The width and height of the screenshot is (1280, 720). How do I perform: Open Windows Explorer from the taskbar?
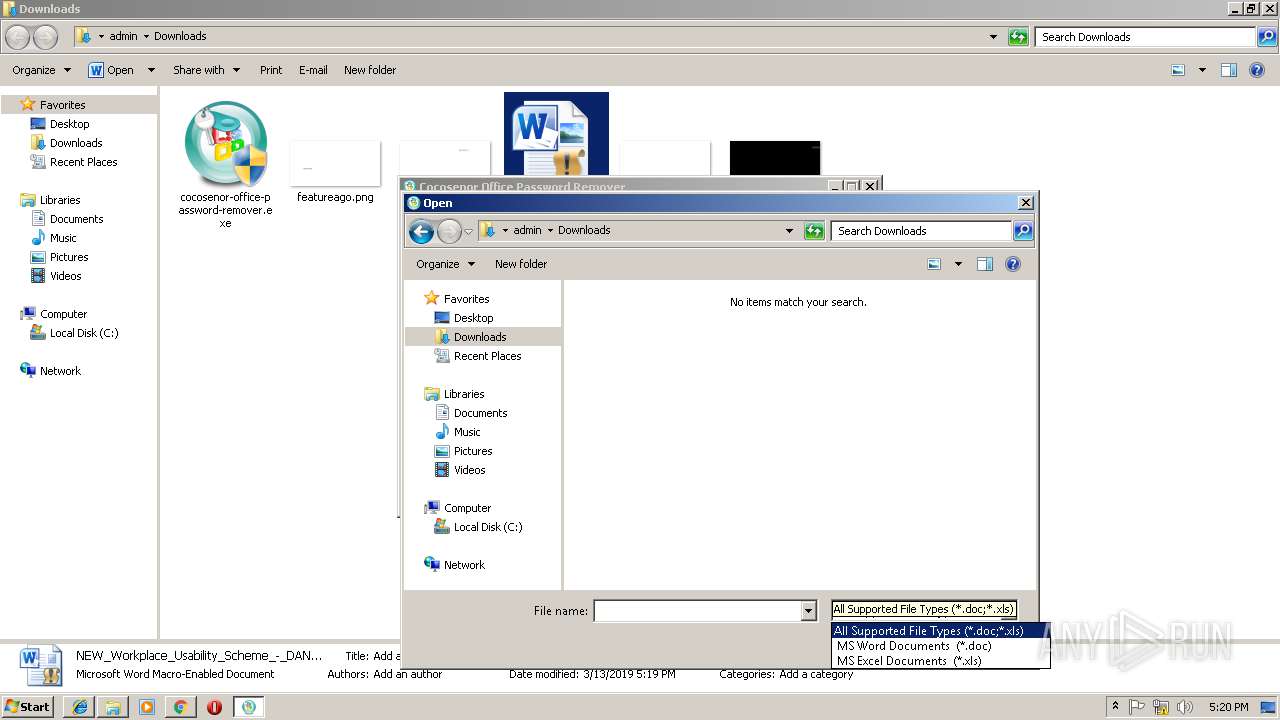point(113,707)
